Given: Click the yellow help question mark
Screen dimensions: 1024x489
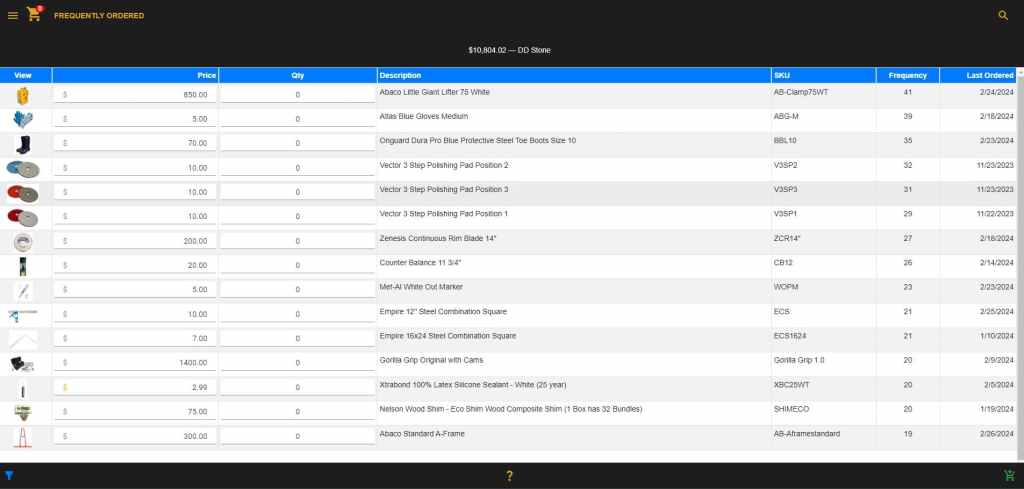Looking at the screenshot, I should click(x=509, y=476).
